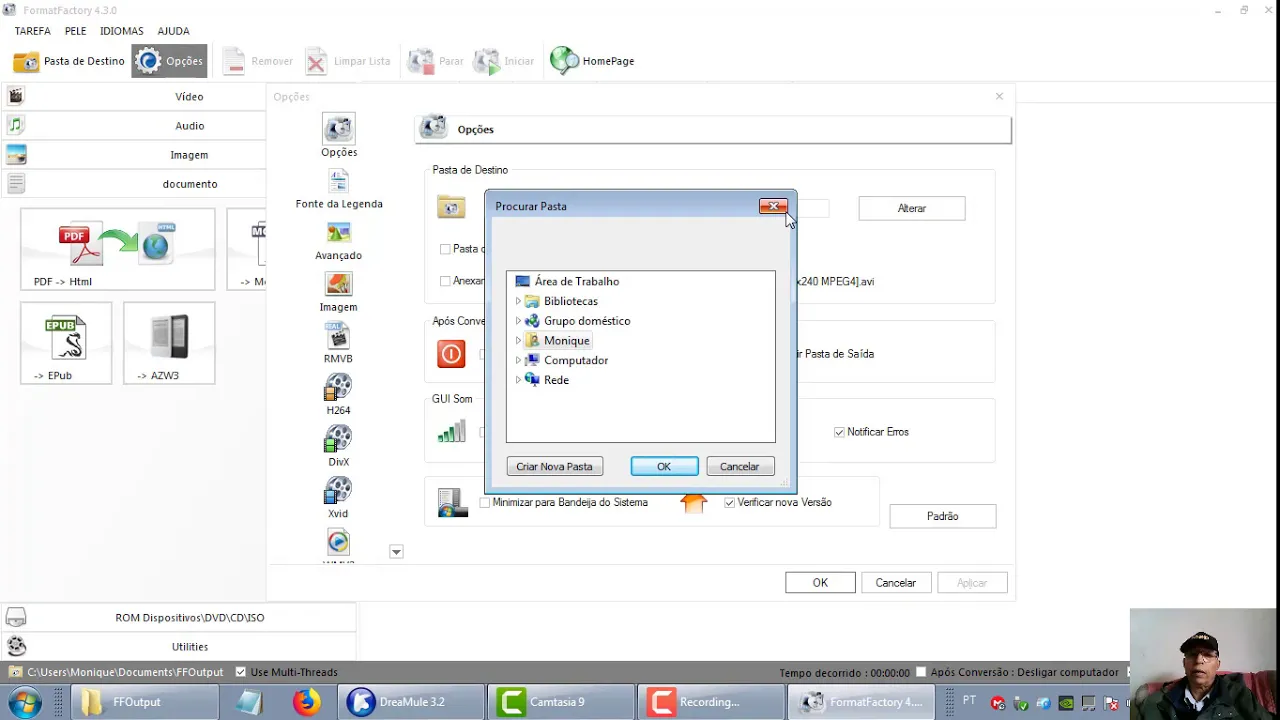Select Xvid settings icon
The width and height of the screenshot is (1280, 720).
(x=338, y=492)
